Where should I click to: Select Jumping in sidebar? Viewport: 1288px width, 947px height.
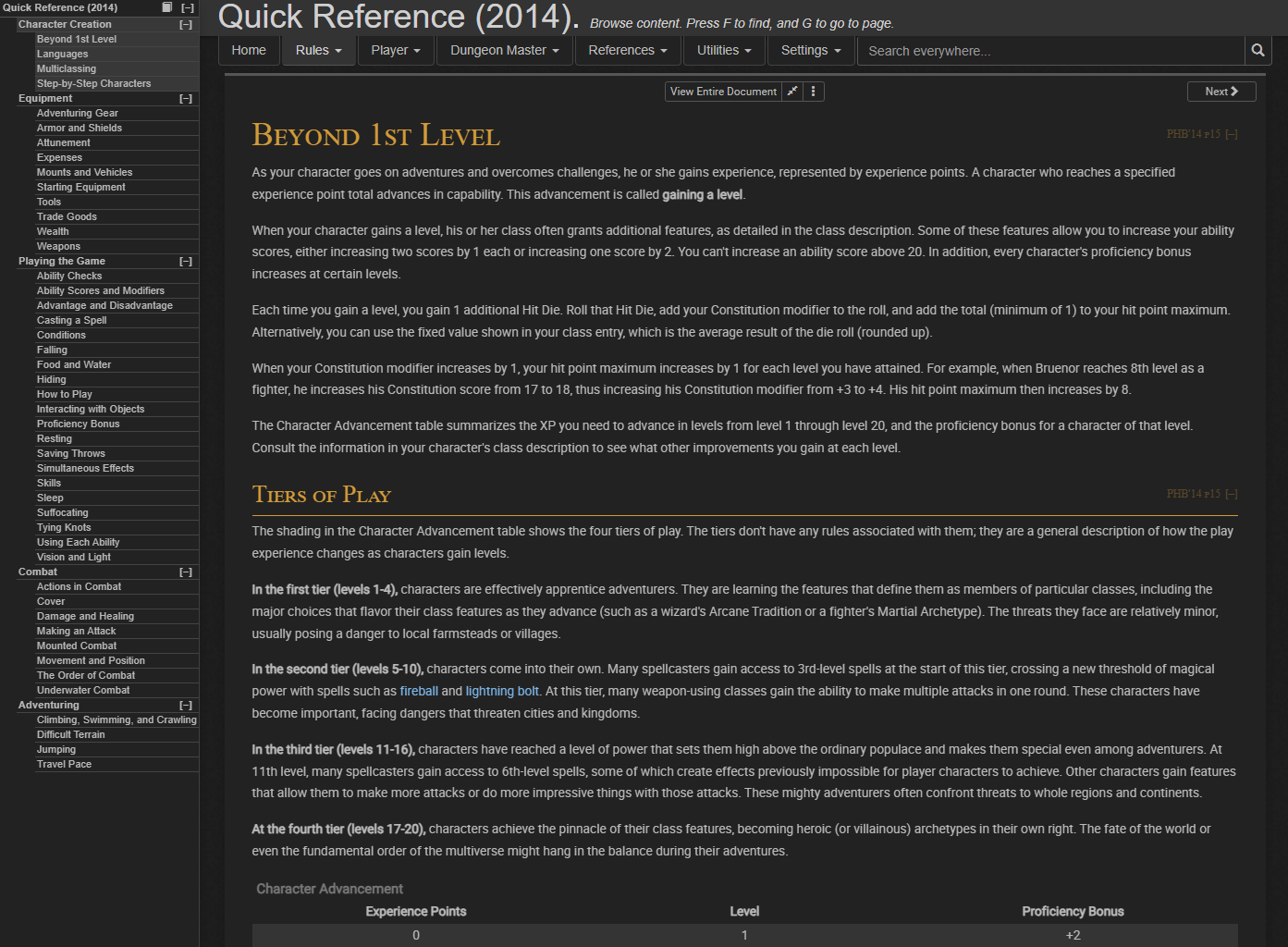pyautogui.click(x=117, y=750)
